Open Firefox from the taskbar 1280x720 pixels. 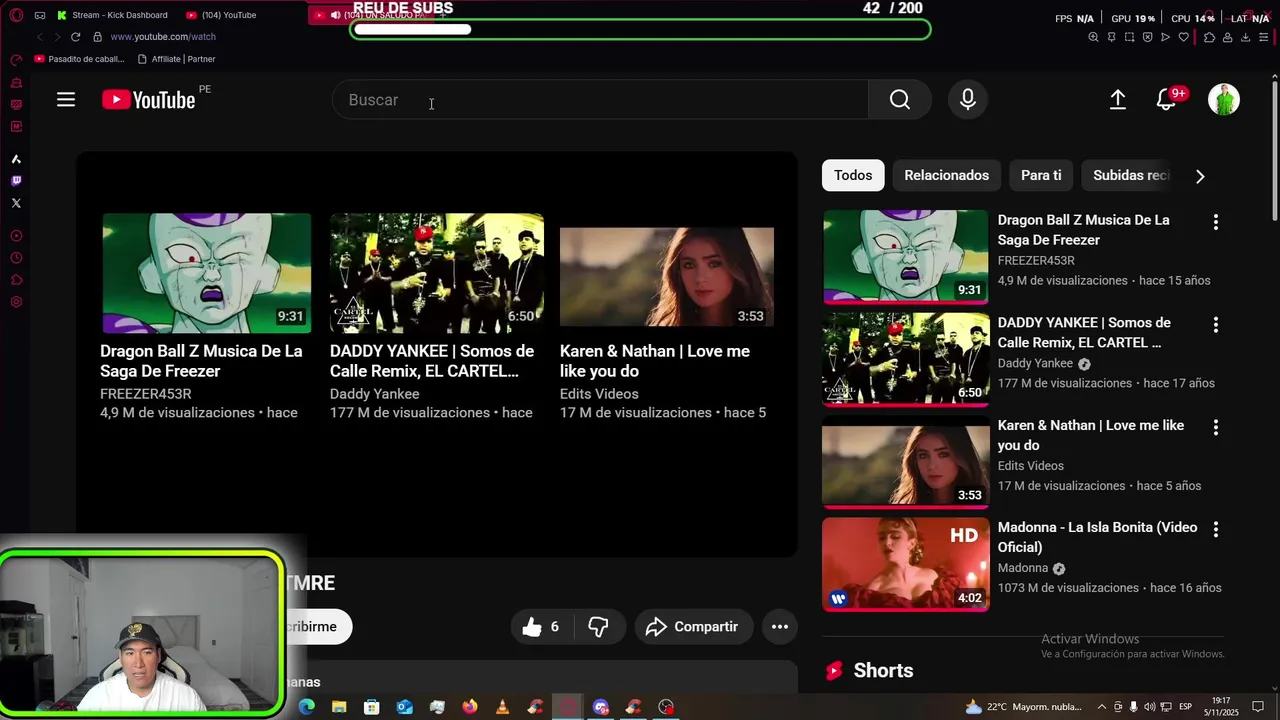click(x=470, y=707)
